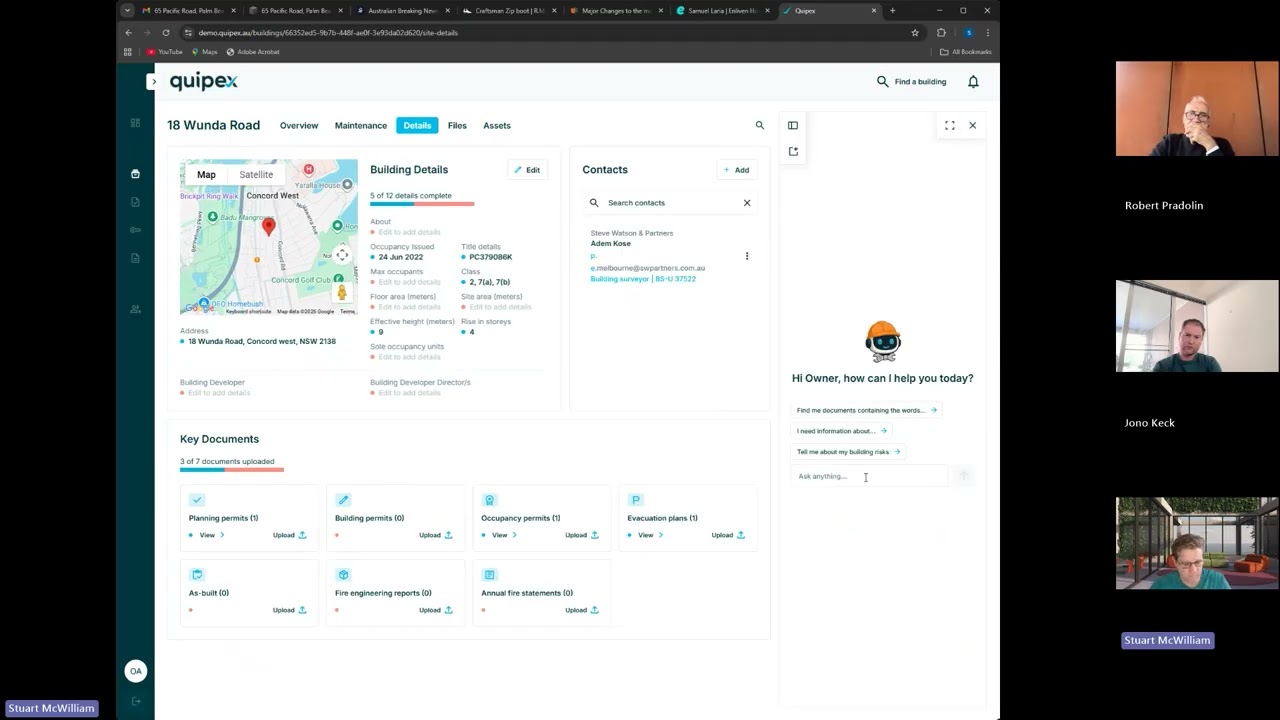This screenshot has width=1280, height=720.
Task: Click the Ask anything input field
Action: 869,476
